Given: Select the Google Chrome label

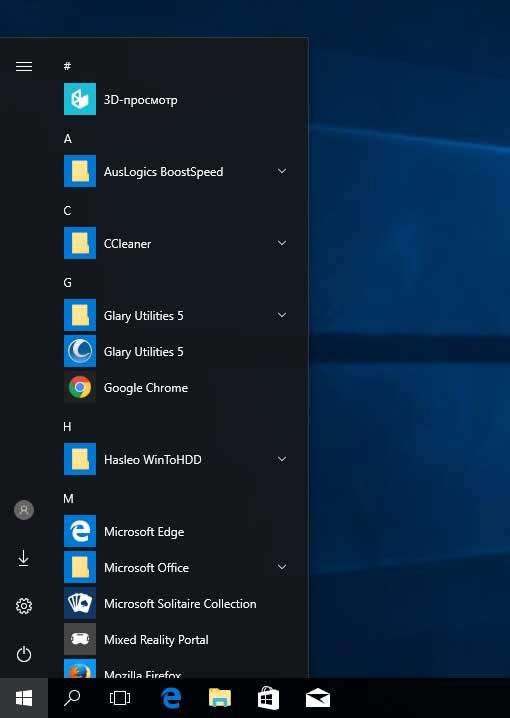Looking at the screenshot, I should coord(146,388).
